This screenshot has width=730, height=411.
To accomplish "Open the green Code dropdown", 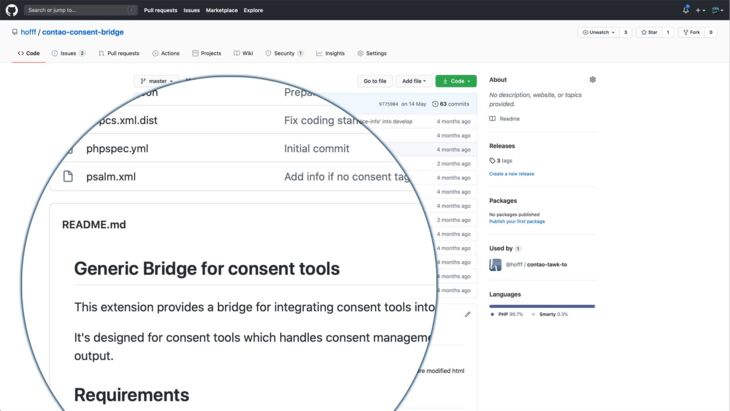I will click(x=456, y=81).
